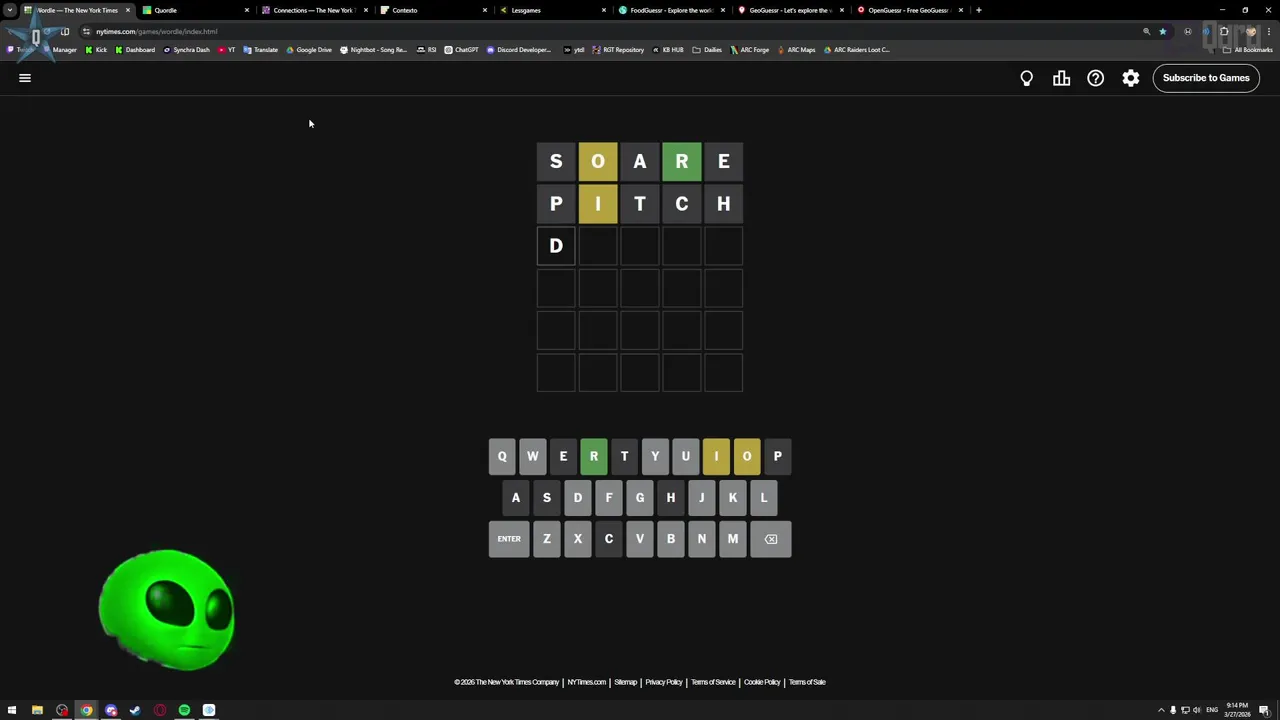Viewport: 1280px width, 720px height.
Task: Tap the Y key on the keyboard
Action: coord(655,457)
